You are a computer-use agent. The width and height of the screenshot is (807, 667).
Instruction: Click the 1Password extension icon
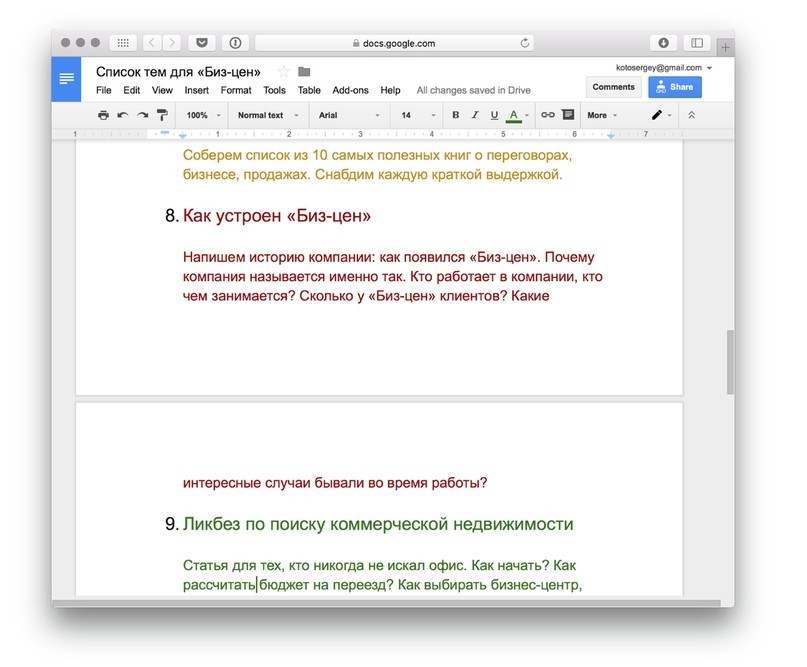(x=235, y=43)
